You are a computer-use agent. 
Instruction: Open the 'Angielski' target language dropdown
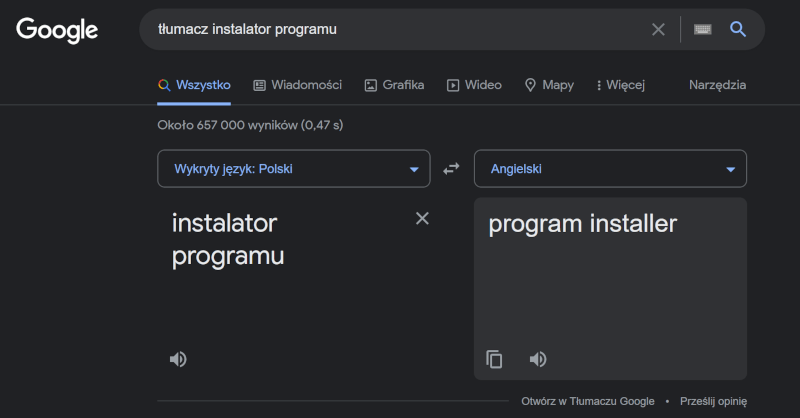[610, 169]
